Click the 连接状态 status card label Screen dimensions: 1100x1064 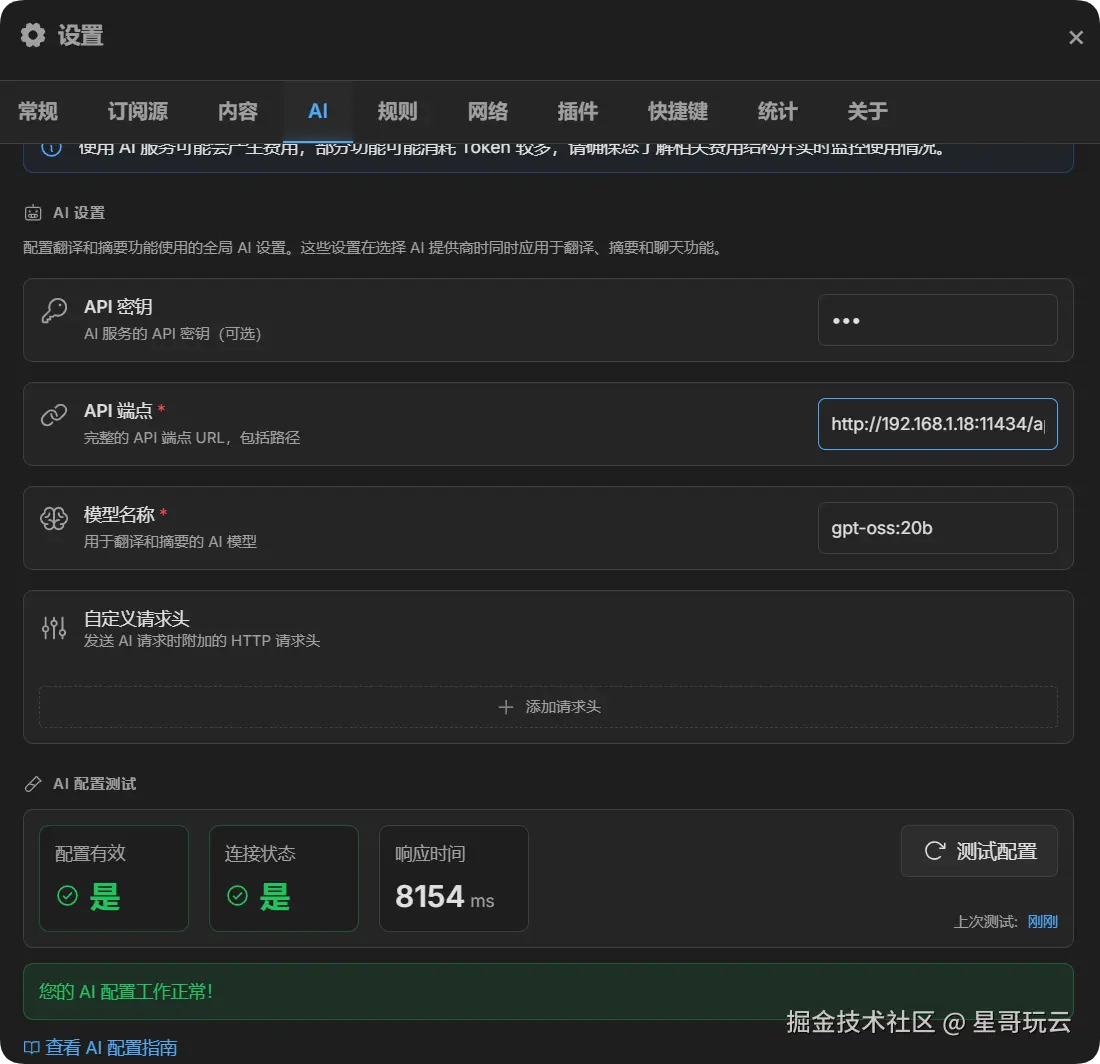pos(260,854)
